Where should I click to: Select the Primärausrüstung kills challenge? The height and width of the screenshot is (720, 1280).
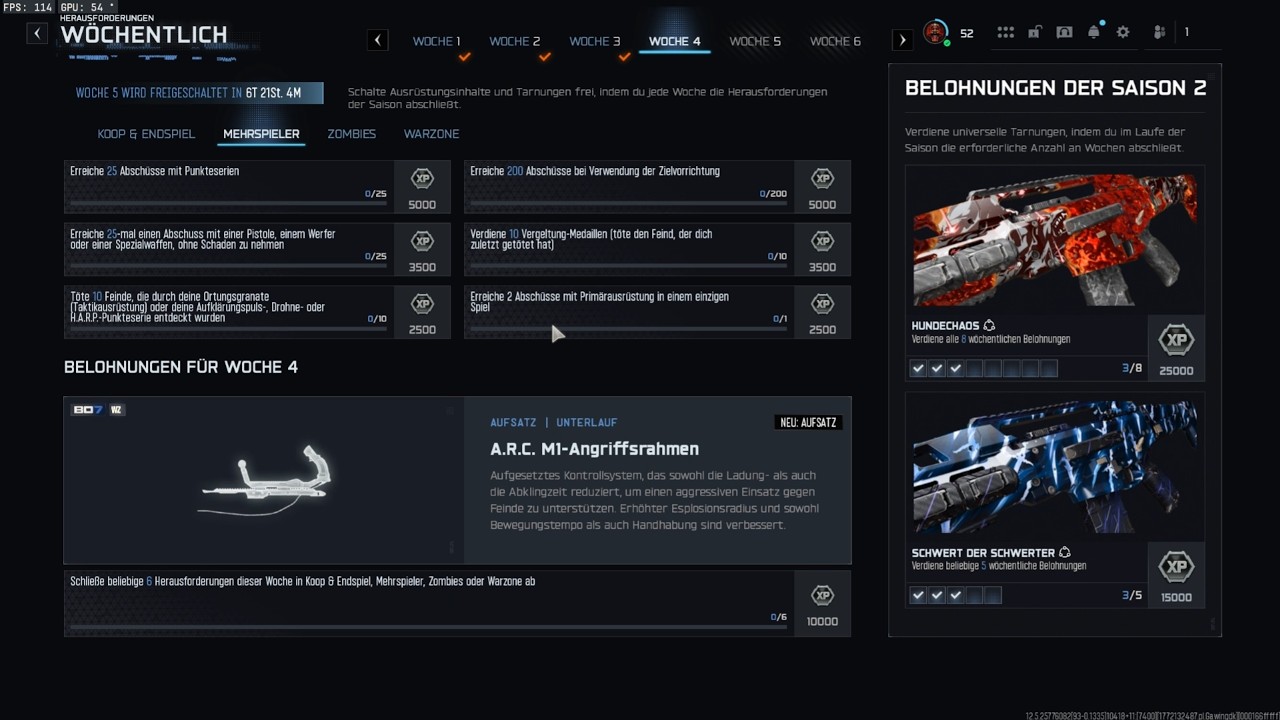[657, 312]
